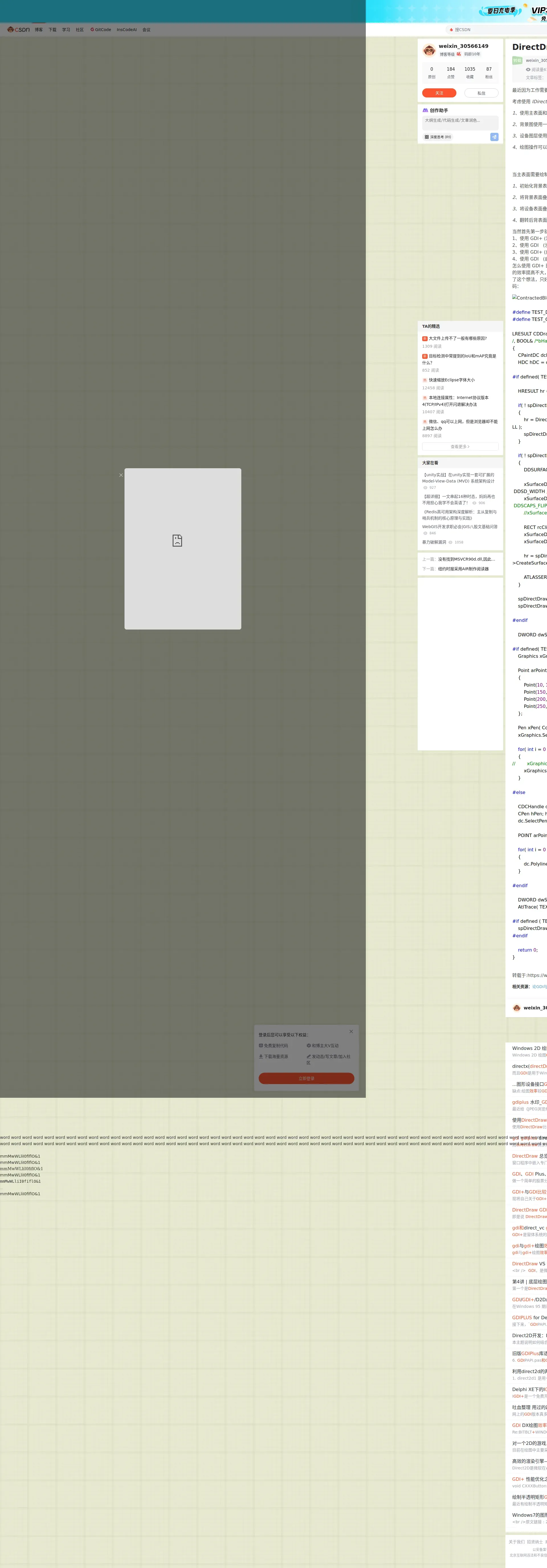
Task: Click the broken image placeholder icon
Action: (177, 541)
